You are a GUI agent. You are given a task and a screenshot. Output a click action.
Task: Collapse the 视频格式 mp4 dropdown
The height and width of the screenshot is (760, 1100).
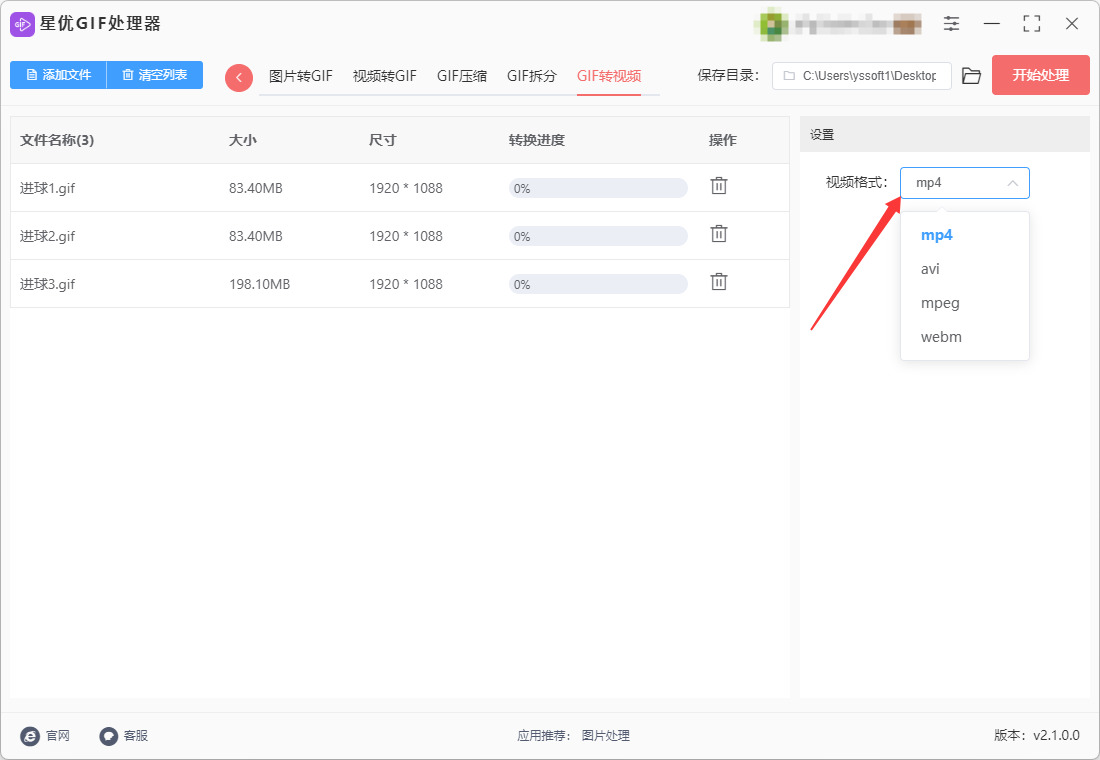tap(965, 183)
